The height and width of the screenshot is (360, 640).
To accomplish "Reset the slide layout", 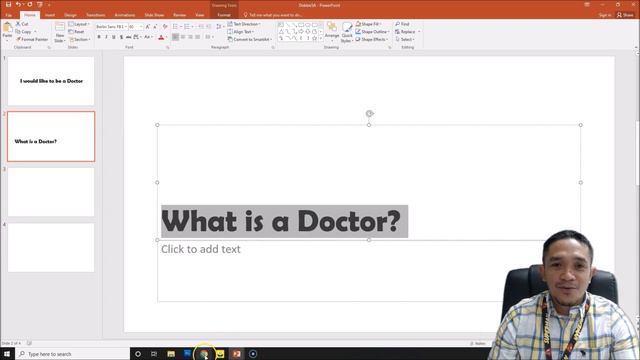I will click(76, 32).
